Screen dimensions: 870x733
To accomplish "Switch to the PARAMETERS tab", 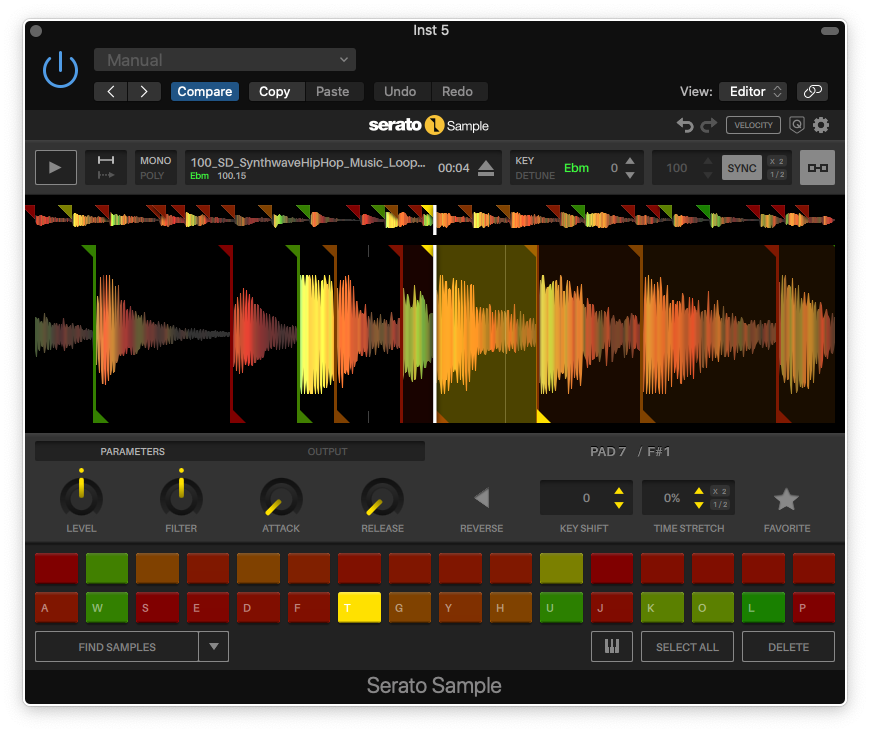I will pos(132,452).
